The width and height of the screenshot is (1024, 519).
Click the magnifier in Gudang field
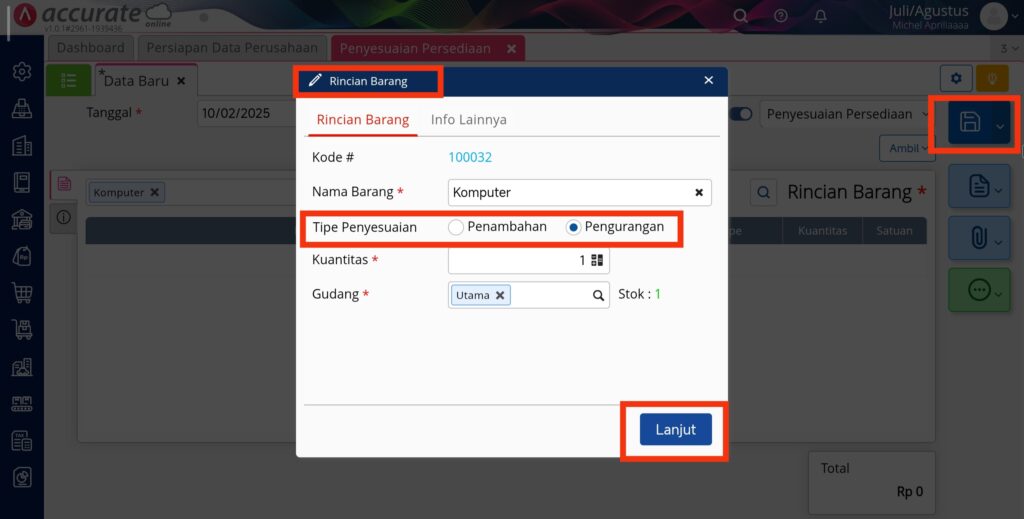pyautogui.click(x=598, y=295)
